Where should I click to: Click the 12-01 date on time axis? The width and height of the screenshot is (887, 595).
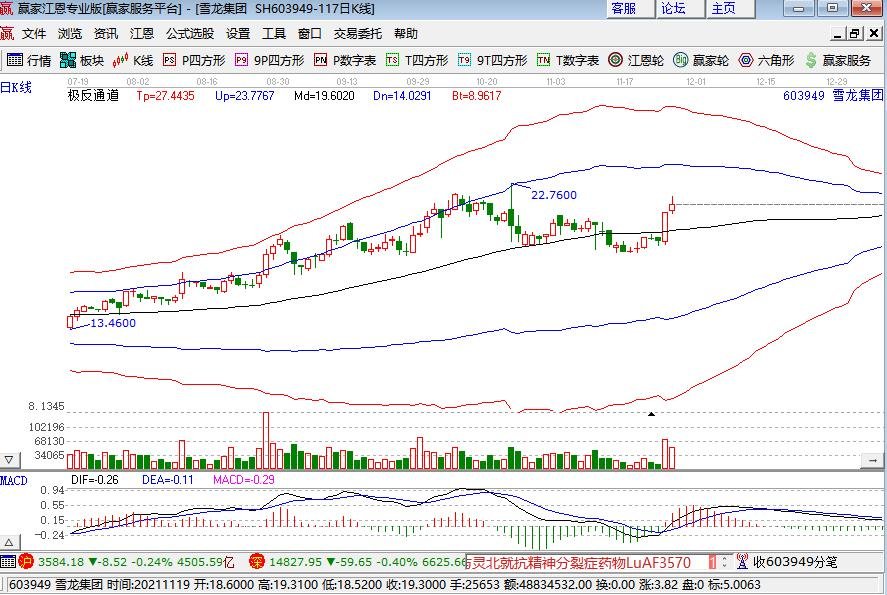point(696,81)
